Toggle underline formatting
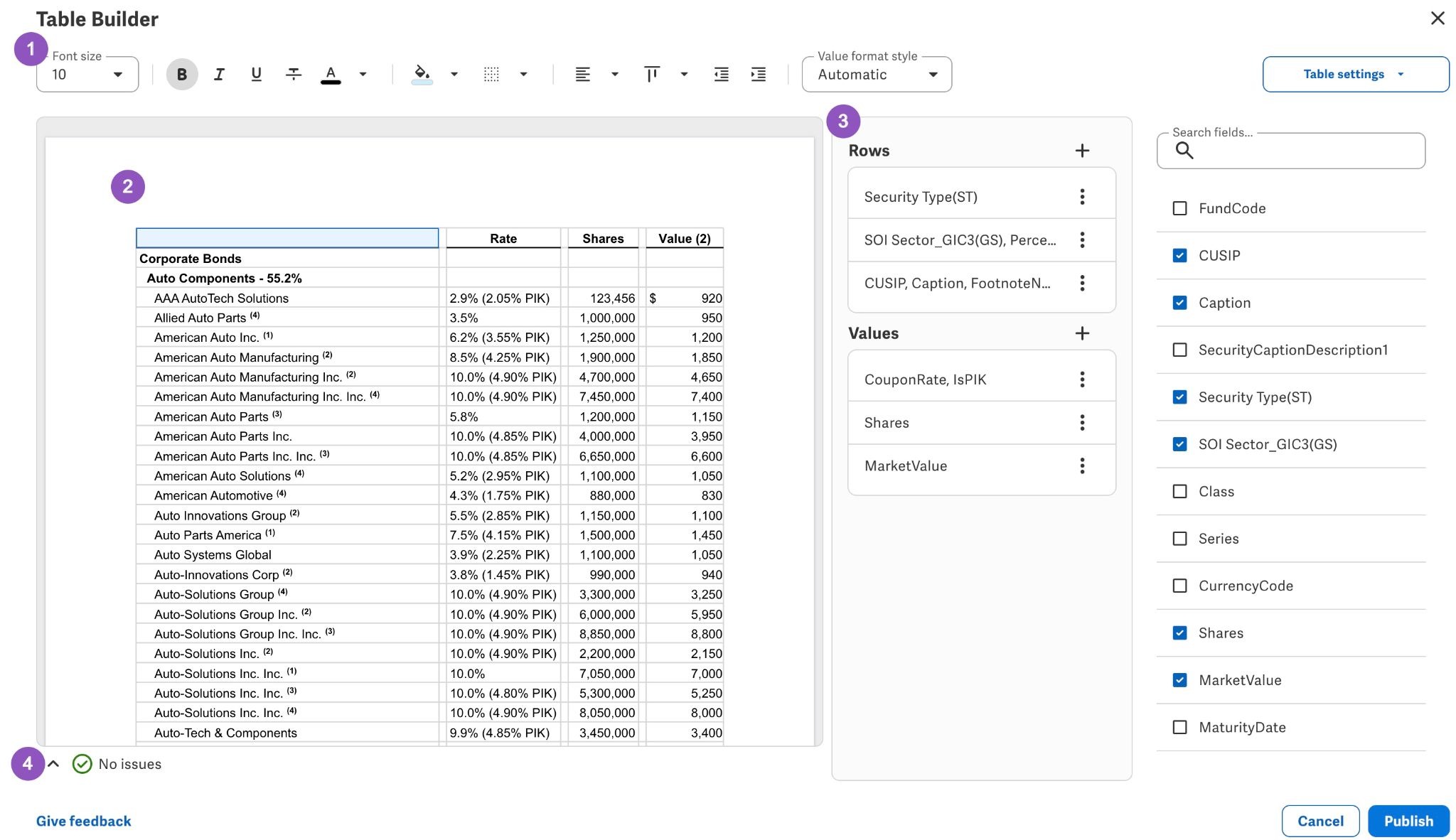 coord(256,74)
